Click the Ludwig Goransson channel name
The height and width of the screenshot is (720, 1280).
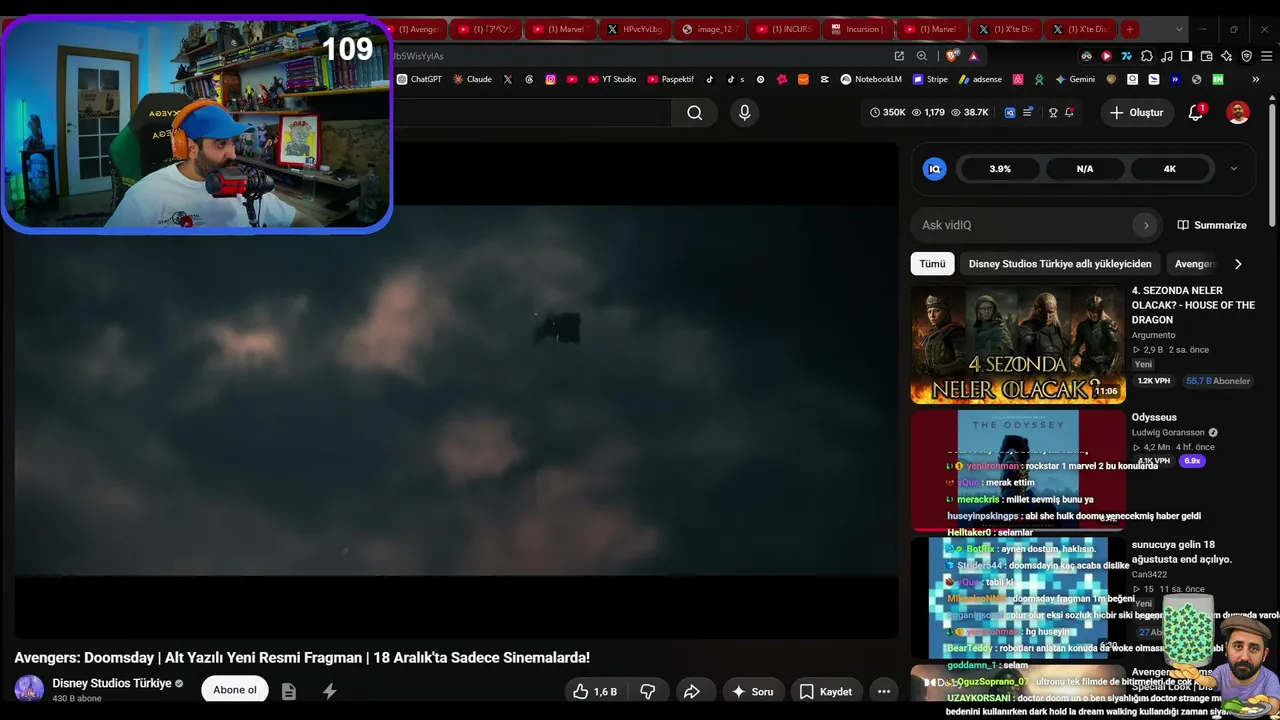point(1168,433)
